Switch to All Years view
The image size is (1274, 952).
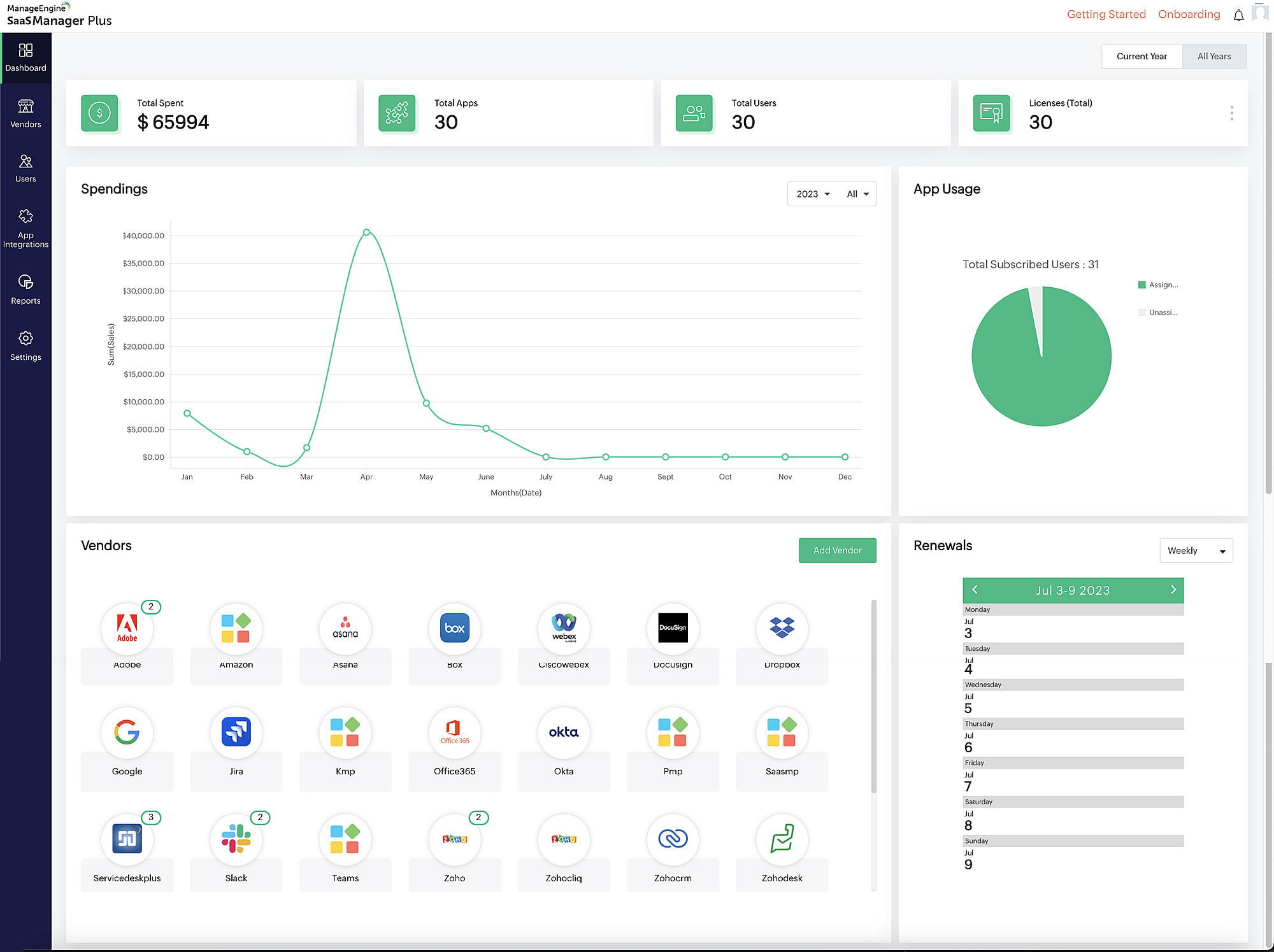coord(1213,56)
